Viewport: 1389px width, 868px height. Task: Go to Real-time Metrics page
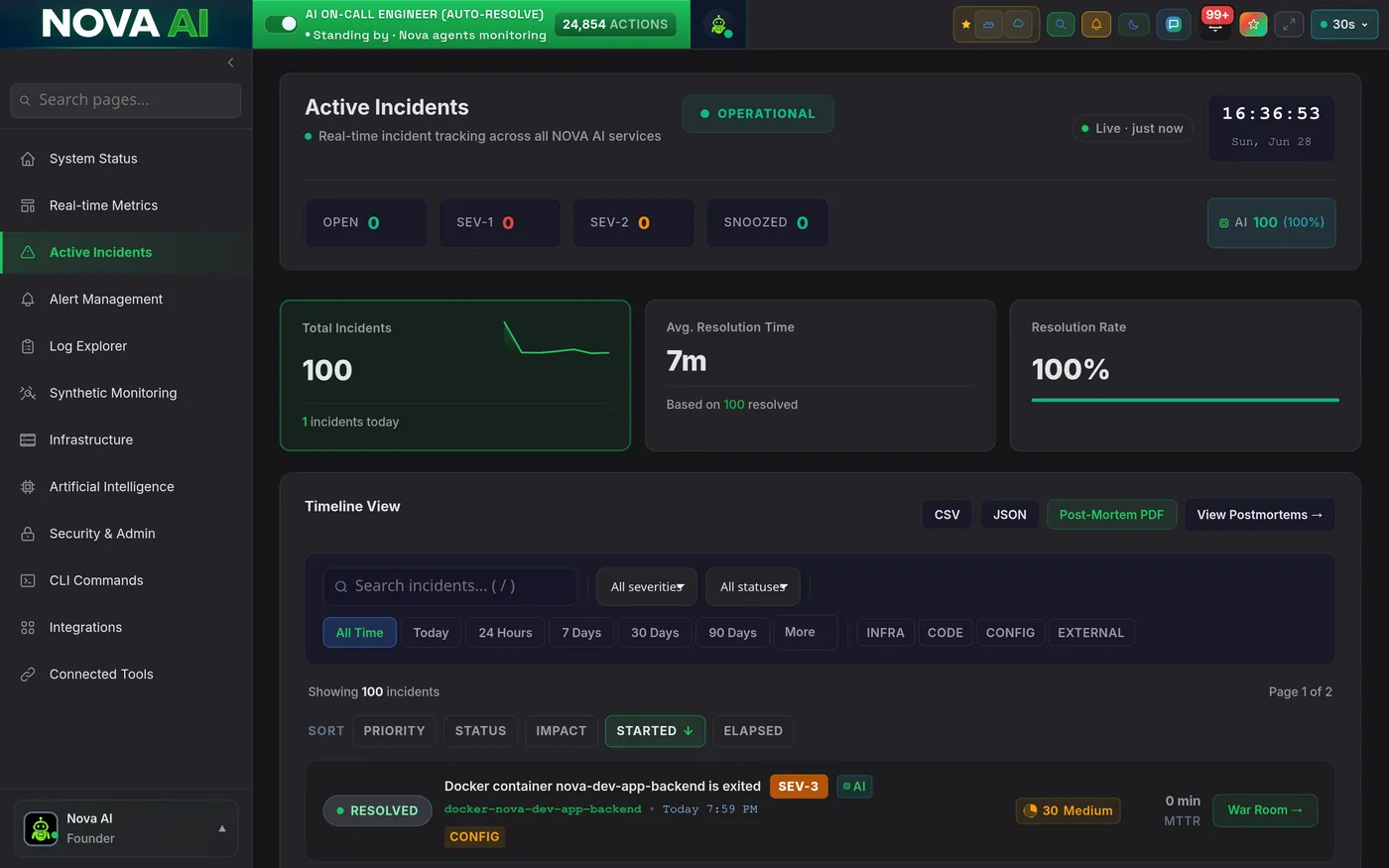pyautogui.click(x=126, y=205)
